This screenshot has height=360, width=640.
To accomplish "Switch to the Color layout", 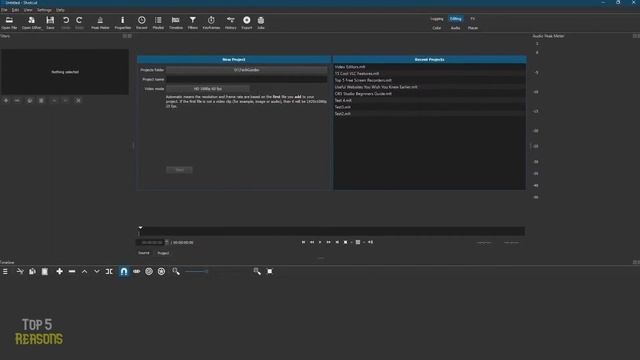I will tap(437, 28).
